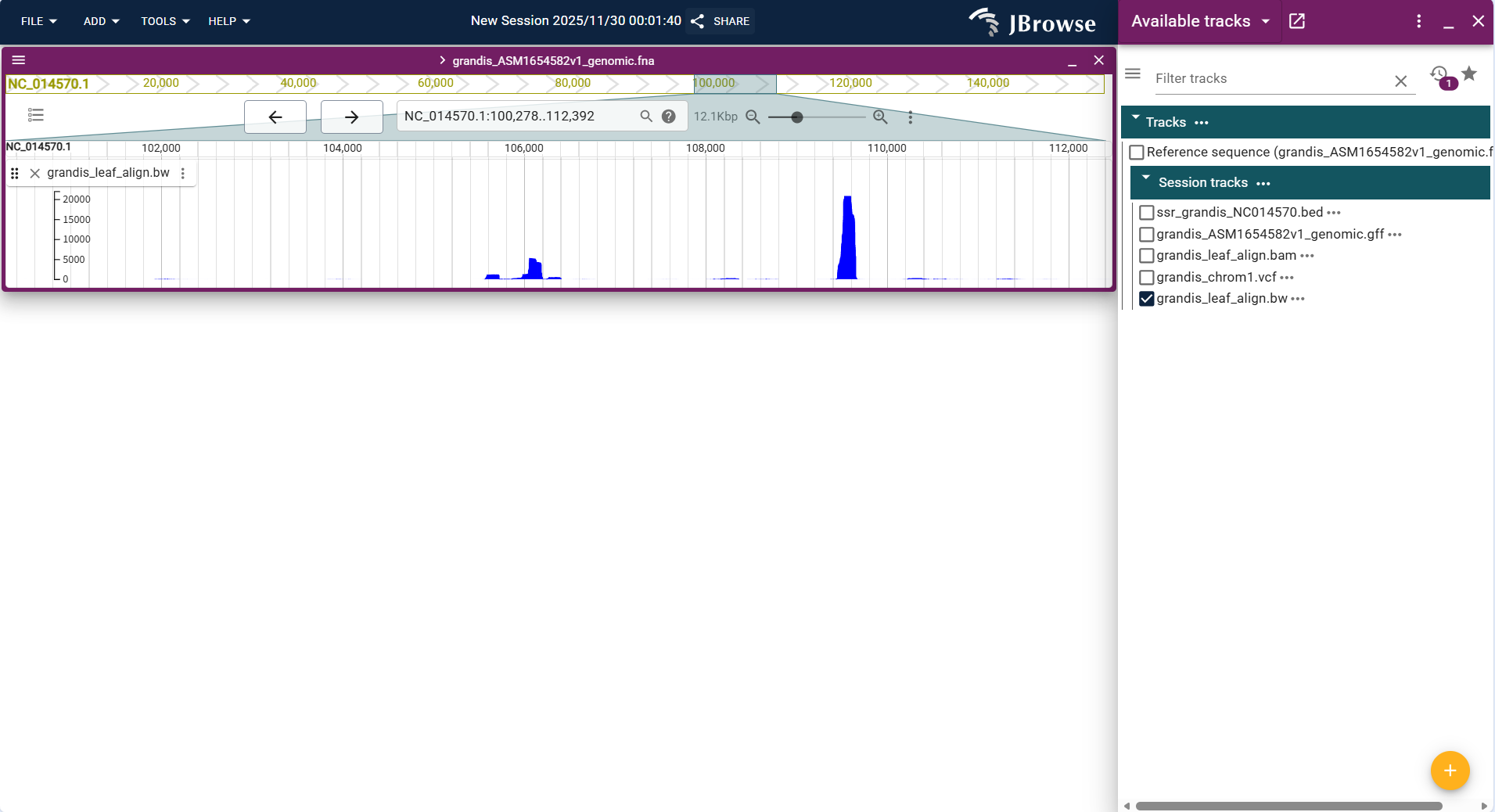Image resolution: width=1495 pixels, height=812 pixels.
Task: Navigate forward with the right arrow button
Action: pos(351,117)
